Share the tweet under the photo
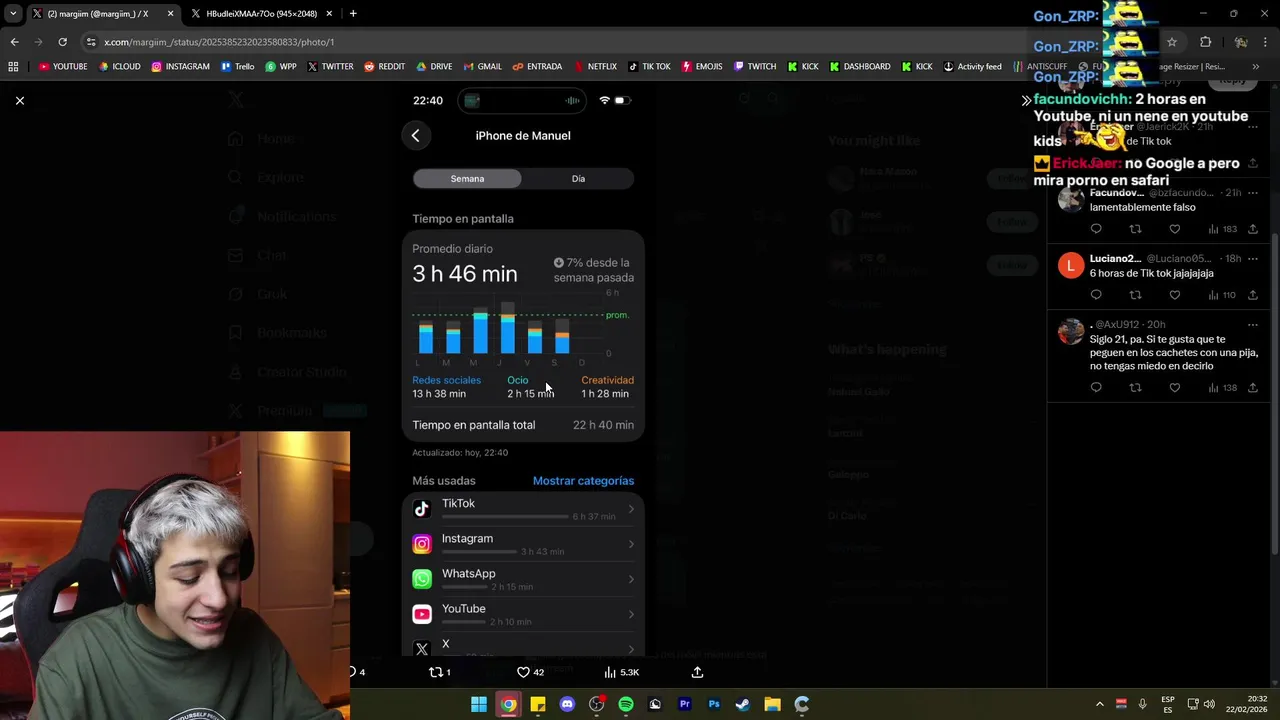This screenshot has height=720, width=1280. [x=697, y=672]
